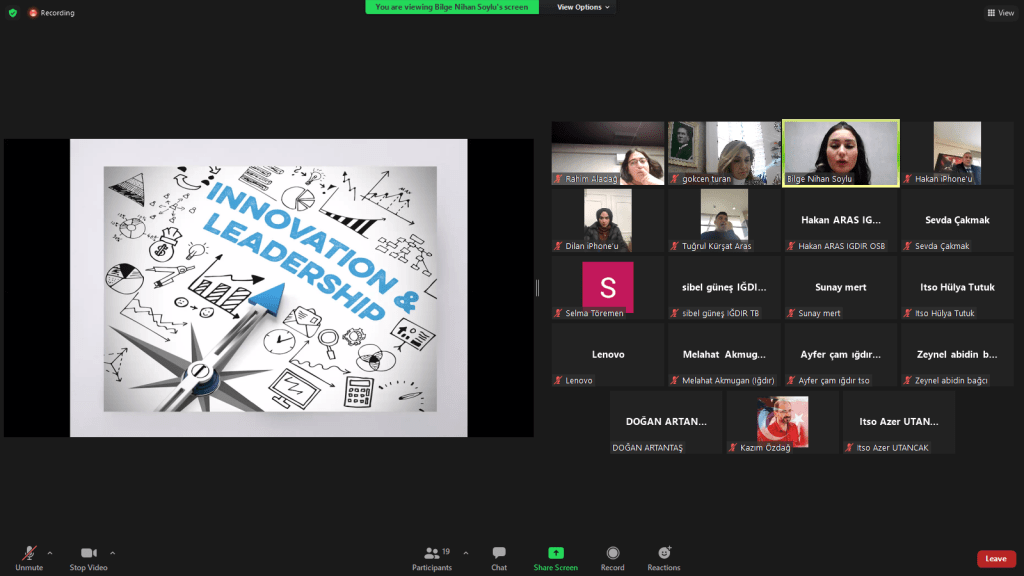Click the shared Innovation & Leadership slide

click(269, 288)
